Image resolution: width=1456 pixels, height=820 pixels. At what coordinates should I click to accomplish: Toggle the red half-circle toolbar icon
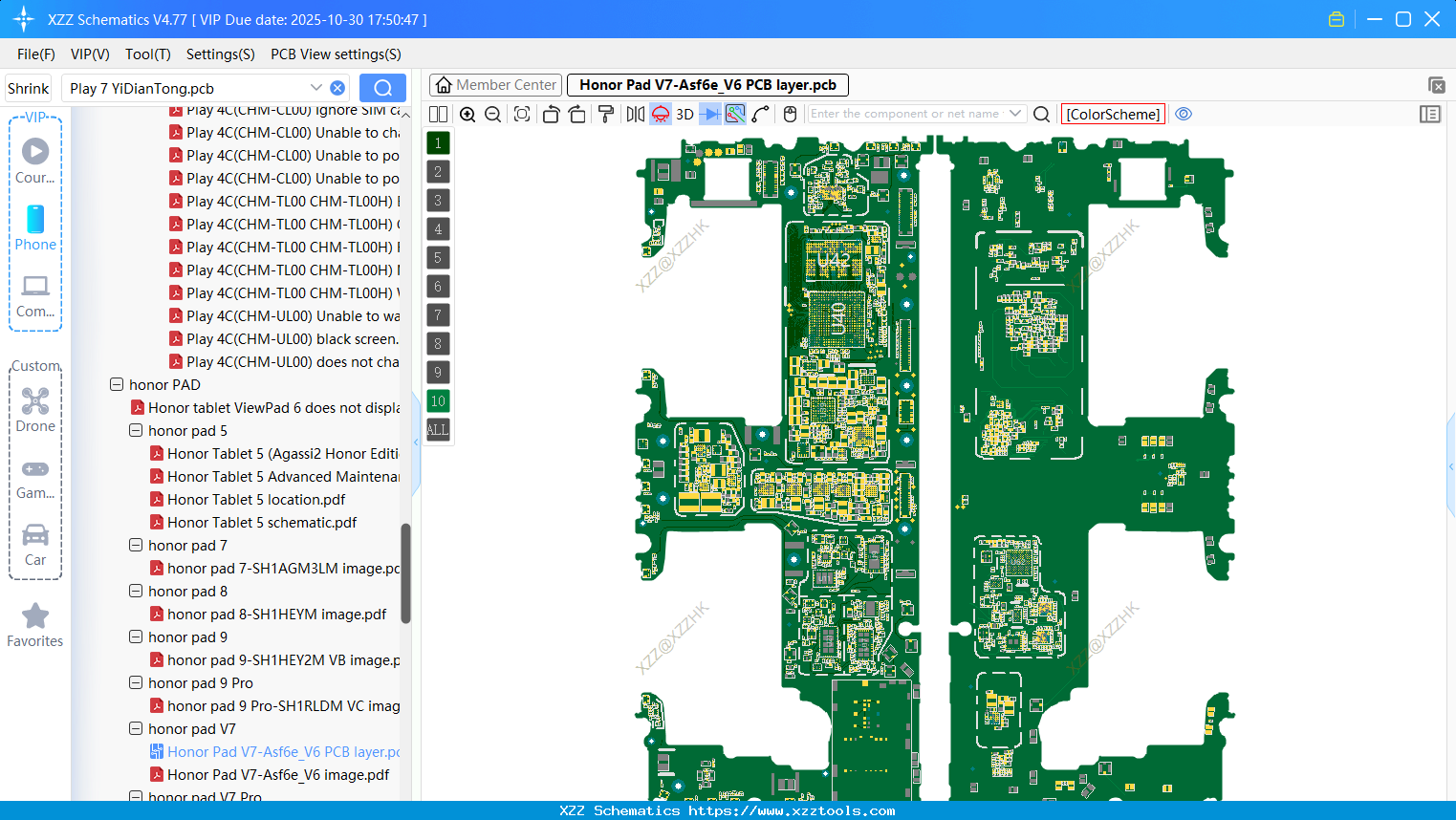pos(661,114)
